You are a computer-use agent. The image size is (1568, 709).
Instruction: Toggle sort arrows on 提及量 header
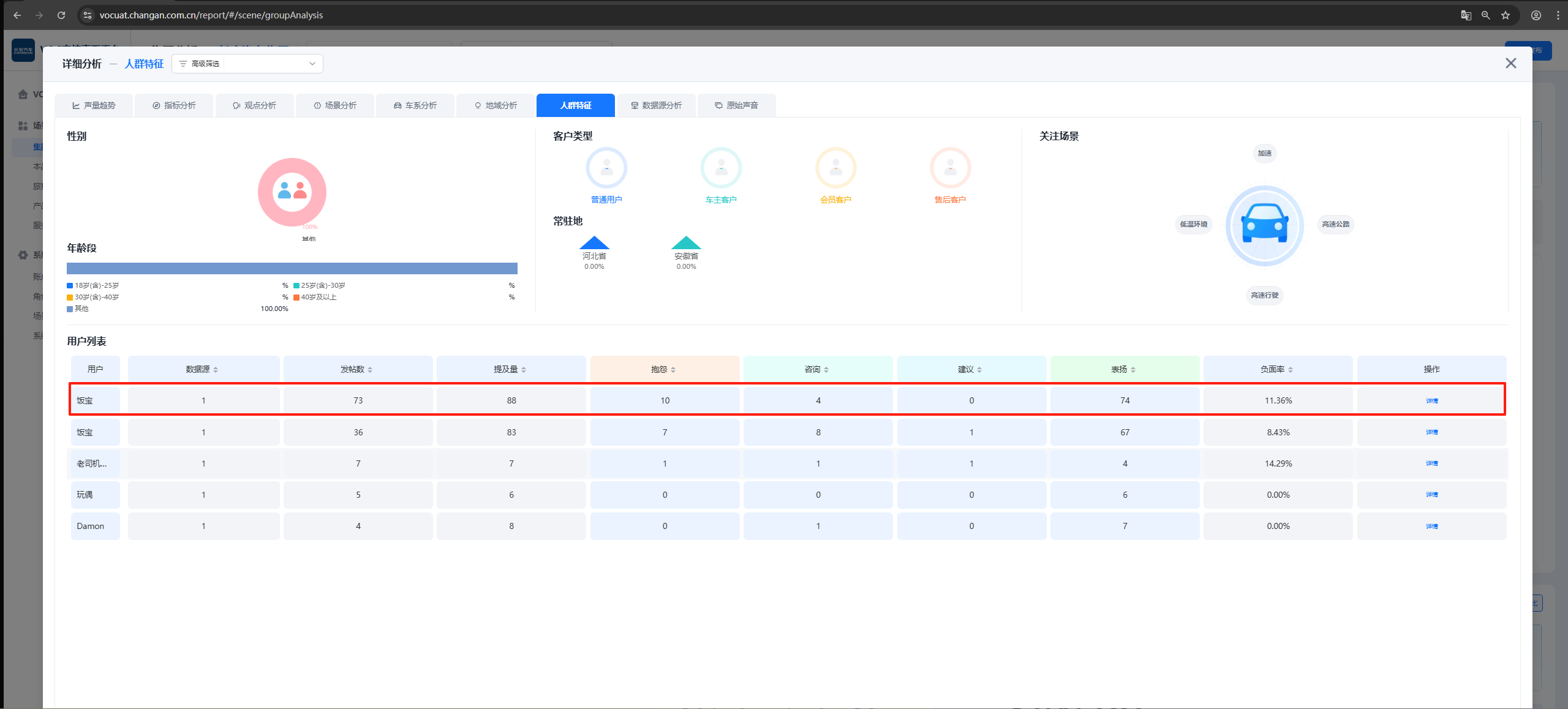click(x=524, y=370)
